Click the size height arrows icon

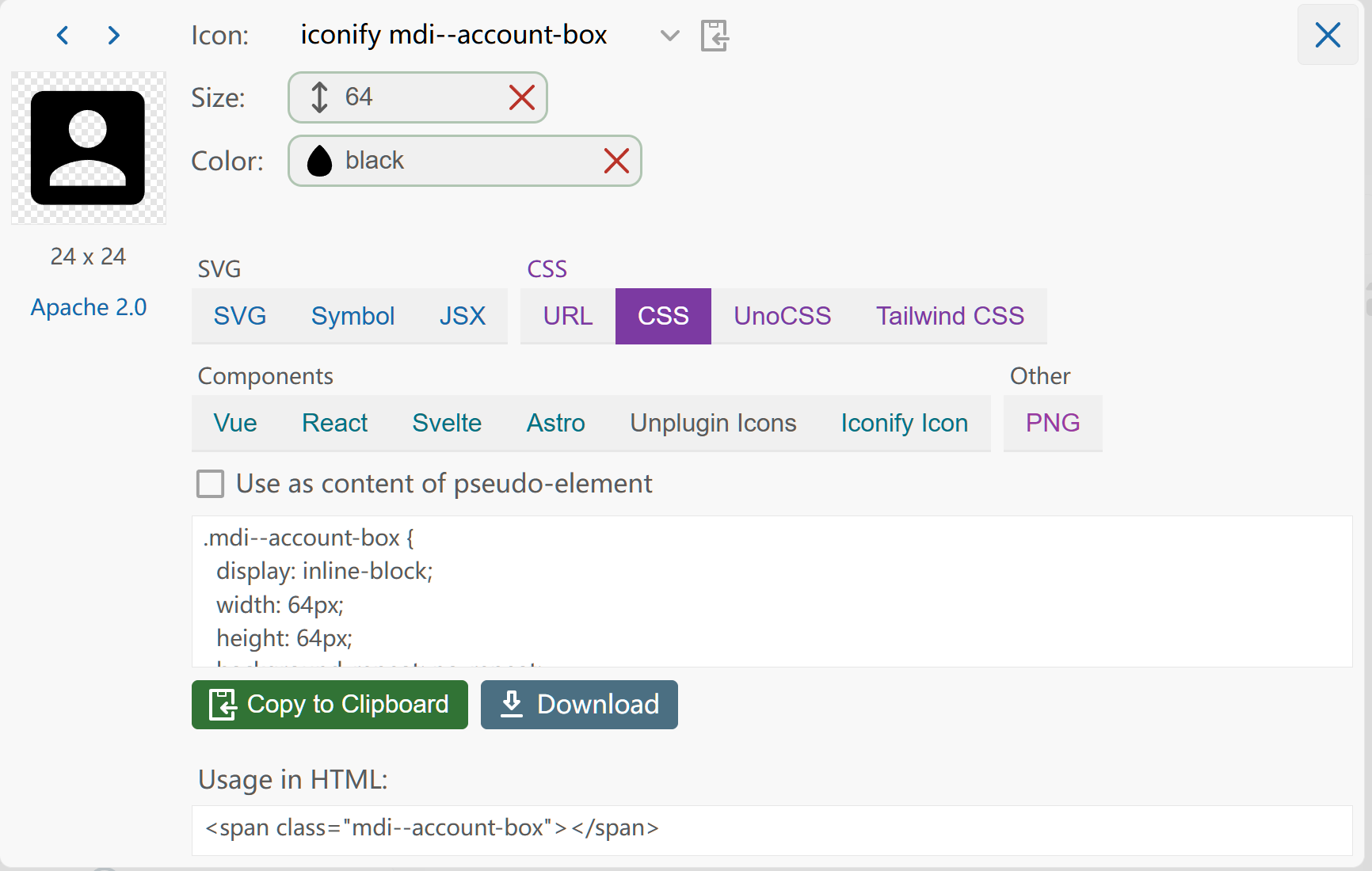319,97
